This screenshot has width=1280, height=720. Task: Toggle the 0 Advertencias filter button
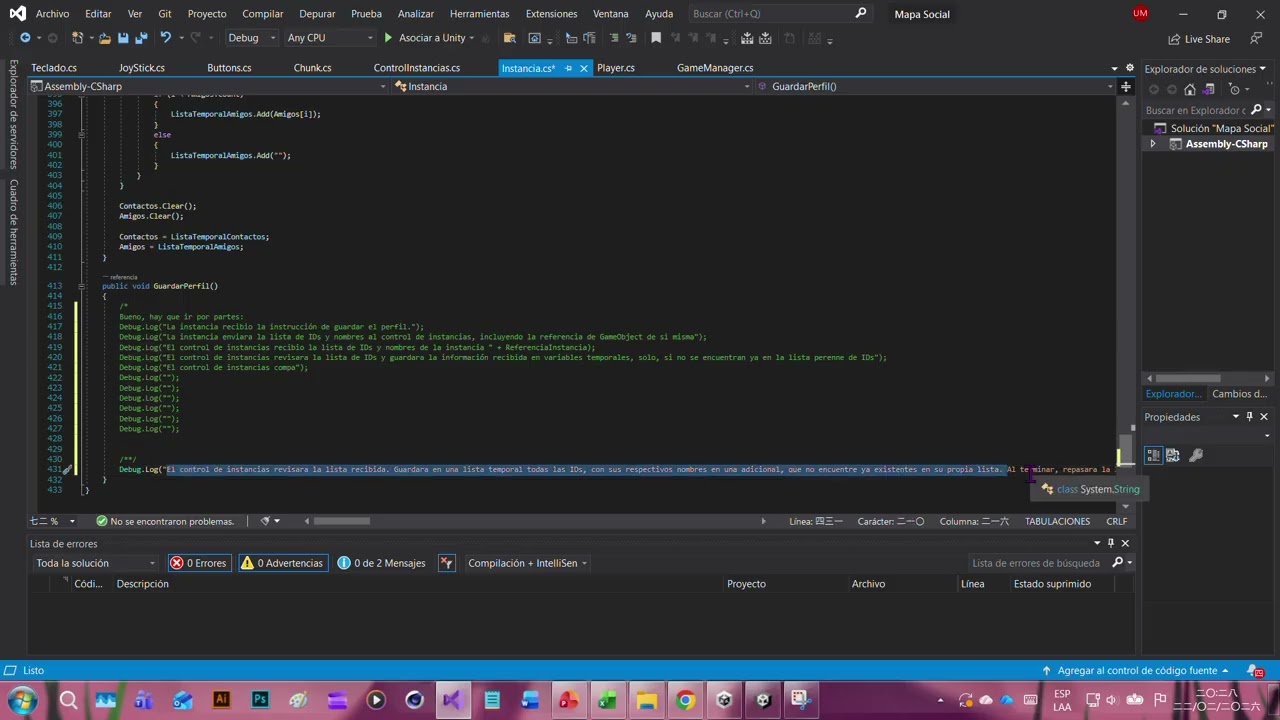pos(282,563)
